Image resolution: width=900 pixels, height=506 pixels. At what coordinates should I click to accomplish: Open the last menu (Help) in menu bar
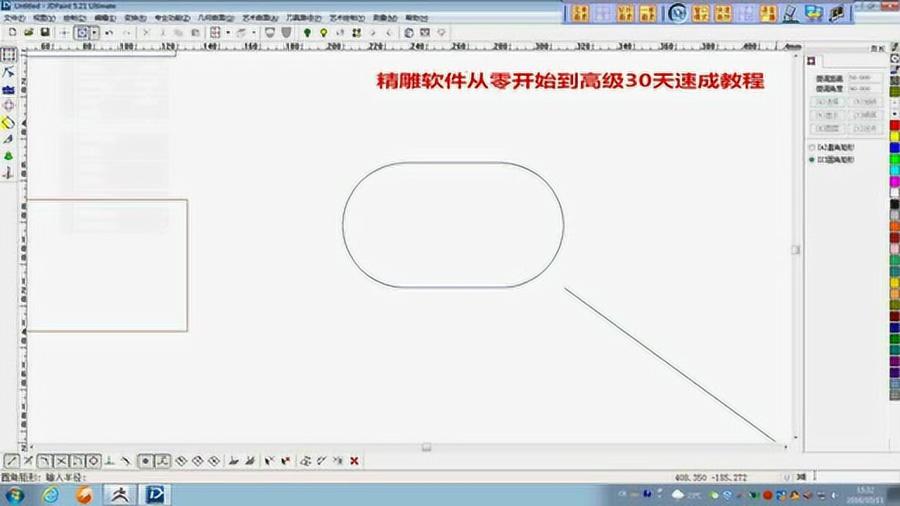[x=412, y=18]
